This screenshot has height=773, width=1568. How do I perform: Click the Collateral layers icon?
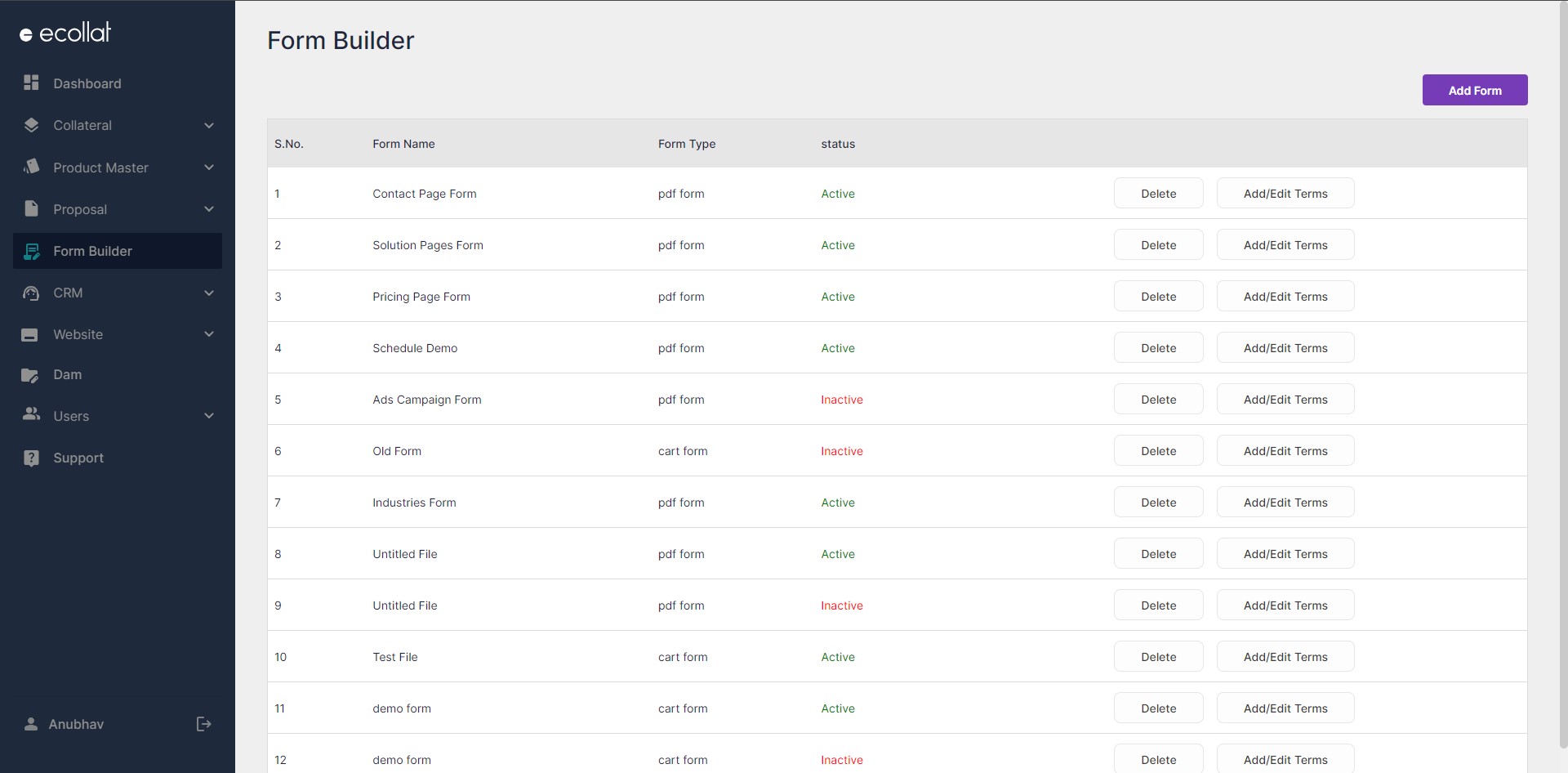[31, 125]
